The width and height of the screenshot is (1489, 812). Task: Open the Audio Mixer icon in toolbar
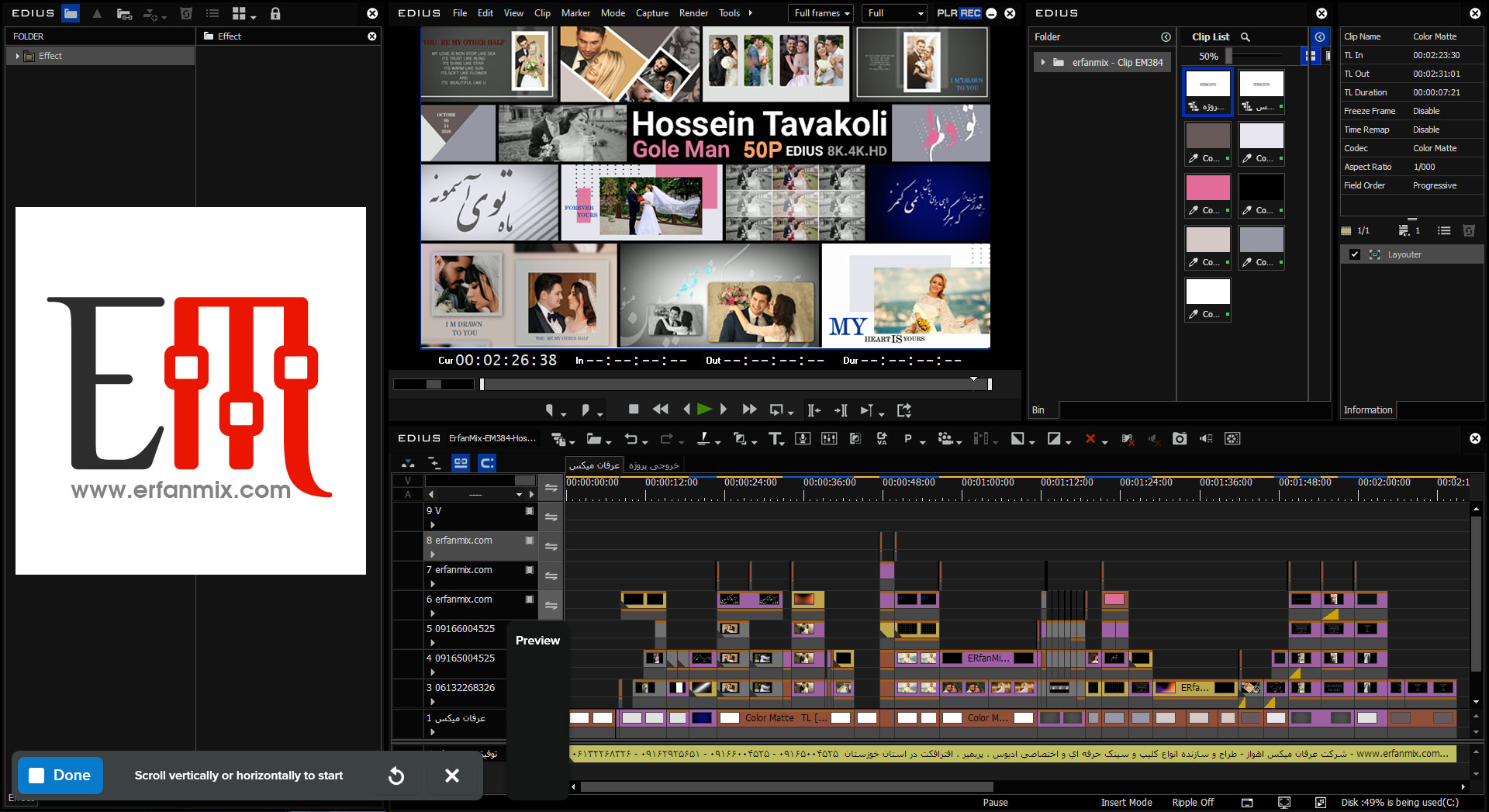point(829,439)
